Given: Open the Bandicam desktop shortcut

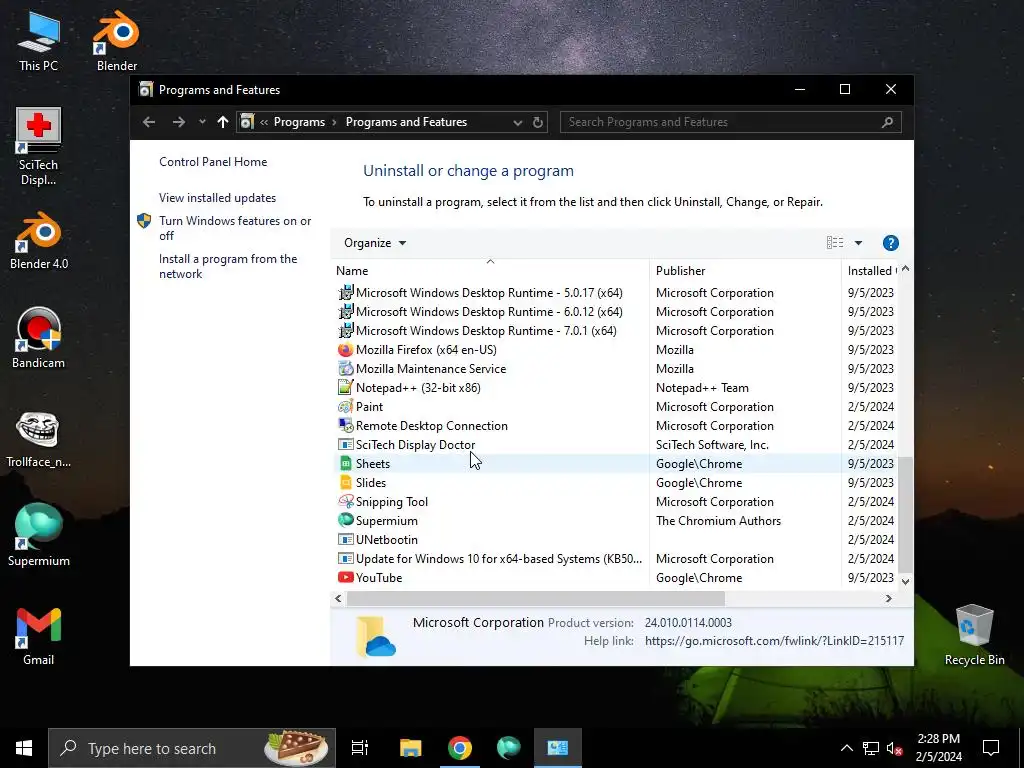Looking at the screenshot, I should (x=39, y=338).
